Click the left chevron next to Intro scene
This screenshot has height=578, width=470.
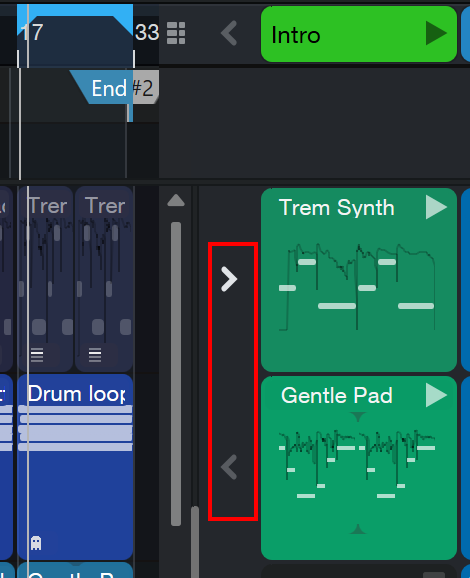point(229,33)
